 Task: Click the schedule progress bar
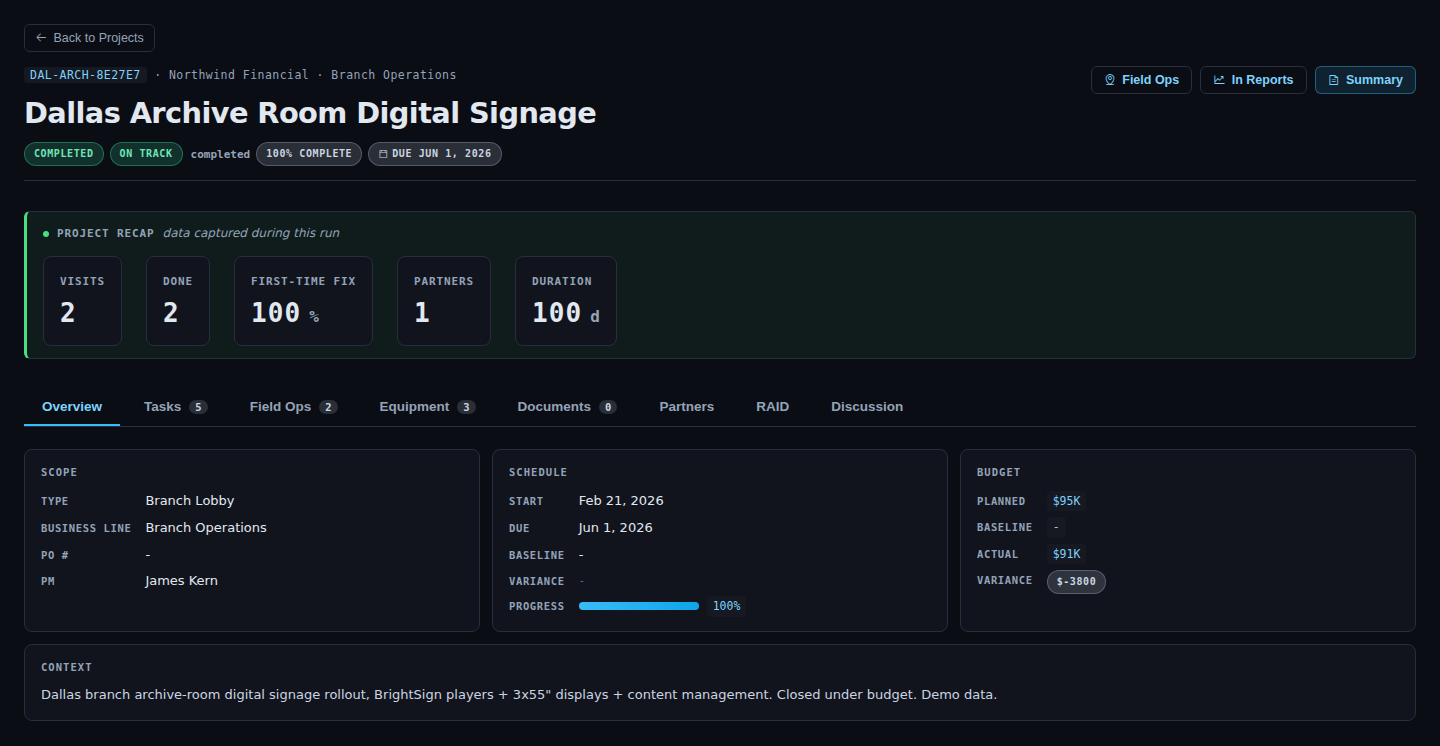[639, 606]
